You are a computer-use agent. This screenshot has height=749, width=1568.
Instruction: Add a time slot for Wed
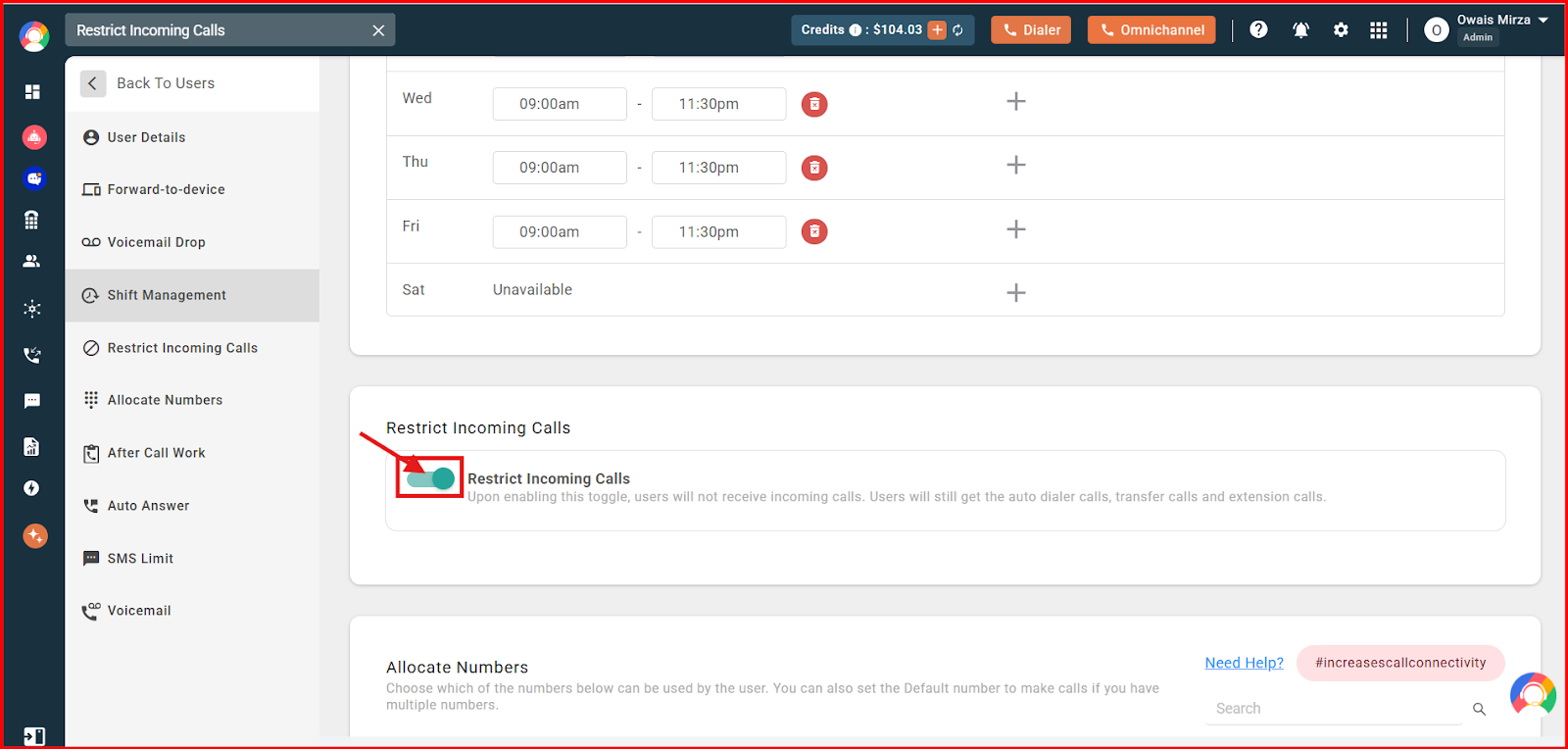click(1016, 101)
